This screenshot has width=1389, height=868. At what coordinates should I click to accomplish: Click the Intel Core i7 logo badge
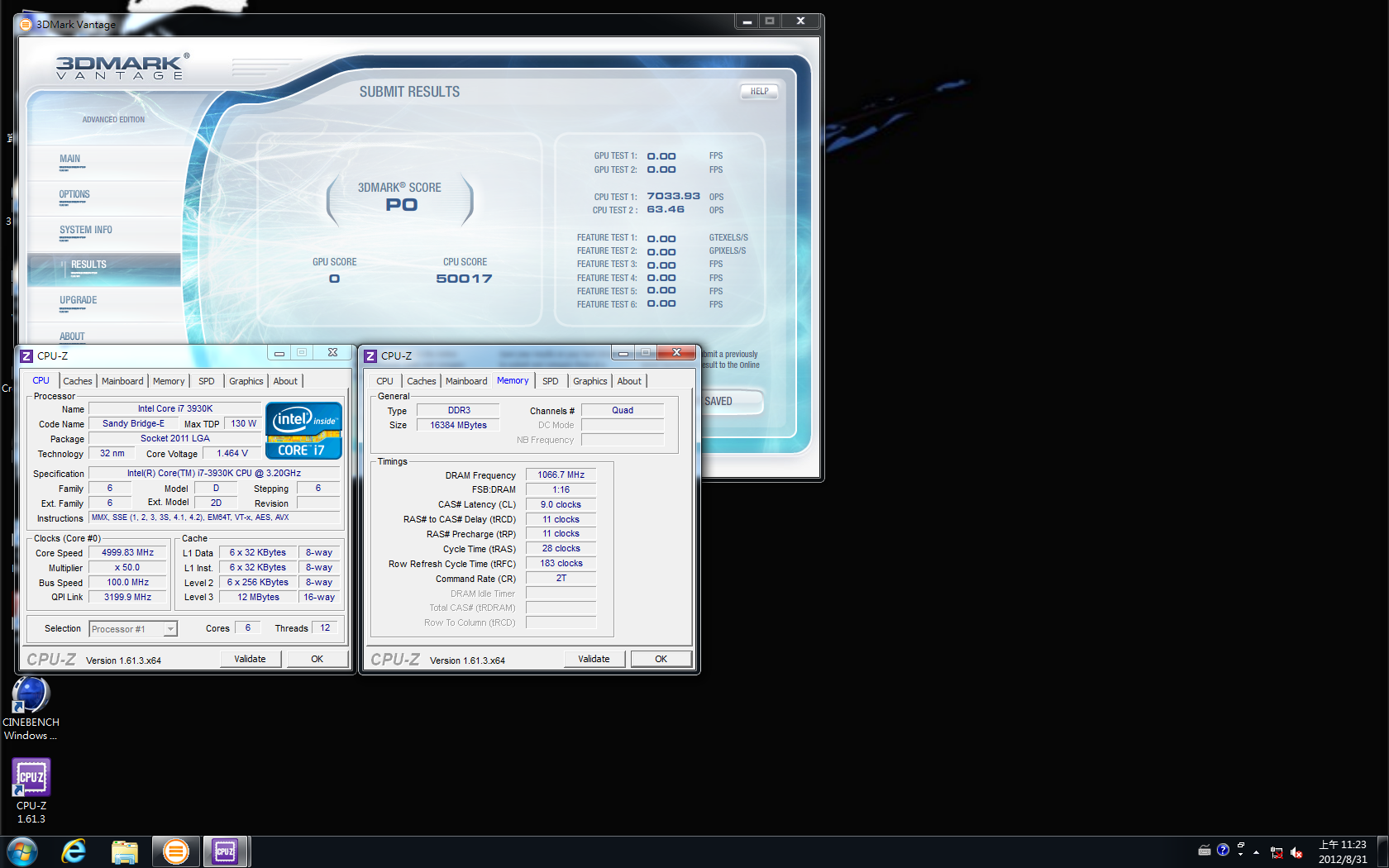(x=303, y=431)
